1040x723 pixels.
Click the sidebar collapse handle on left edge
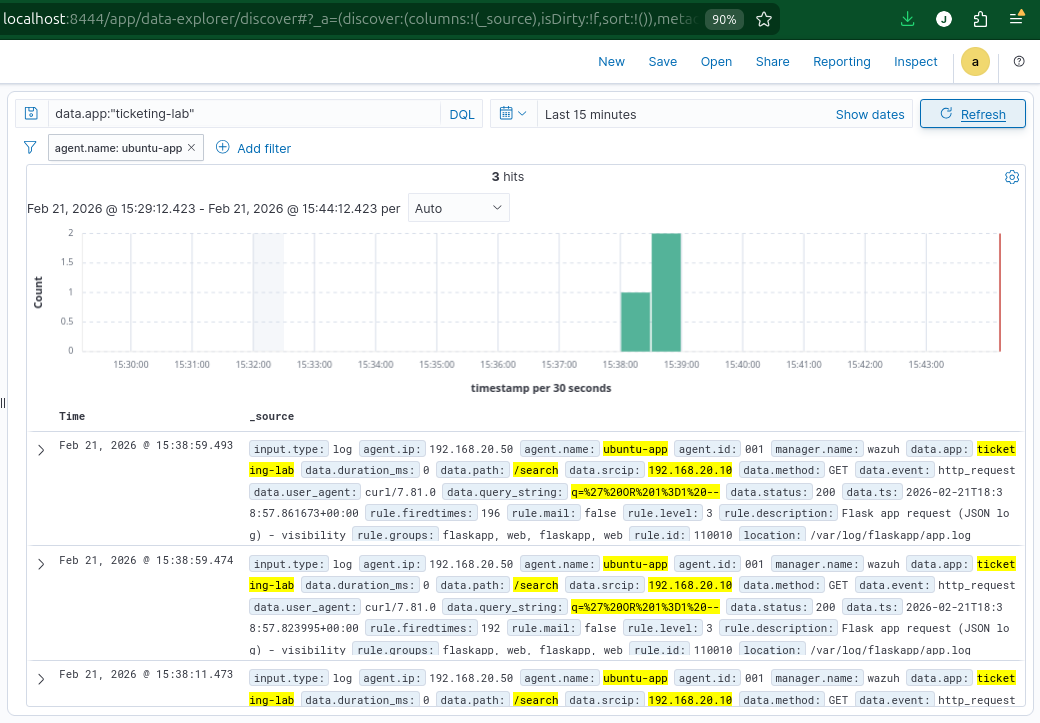pyautogui.click(x=3, y=403)
